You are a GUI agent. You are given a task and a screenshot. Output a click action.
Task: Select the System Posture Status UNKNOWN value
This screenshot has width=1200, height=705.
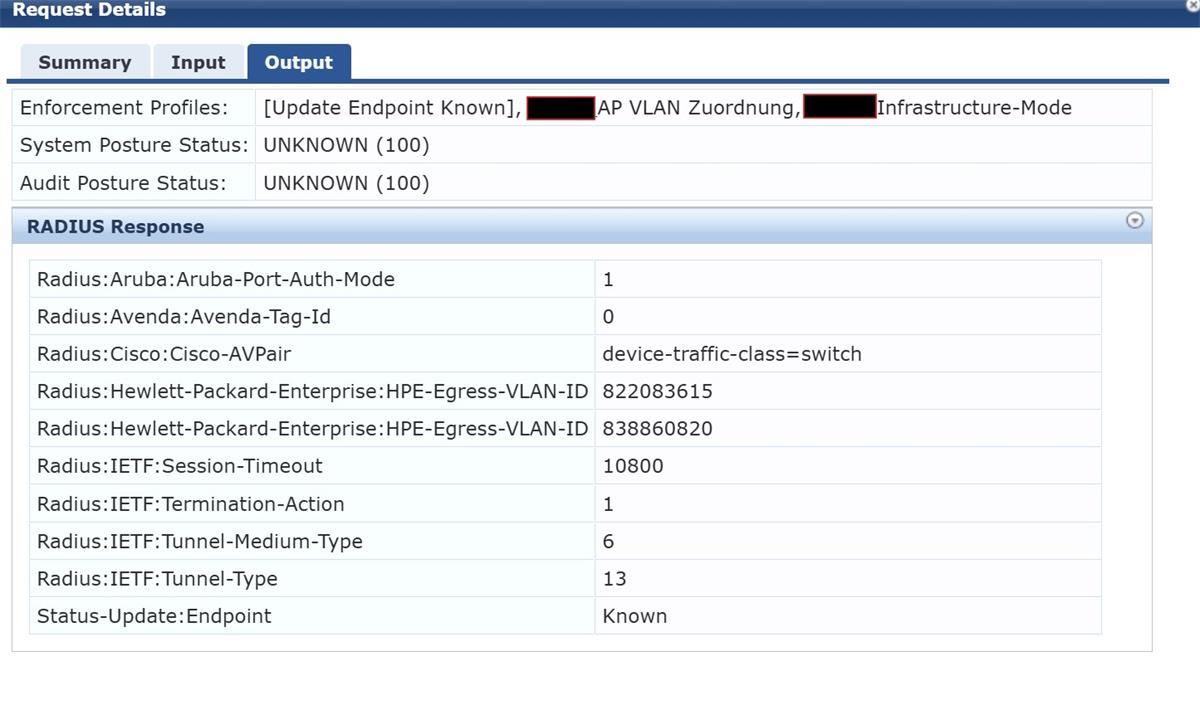click(346, 145)
